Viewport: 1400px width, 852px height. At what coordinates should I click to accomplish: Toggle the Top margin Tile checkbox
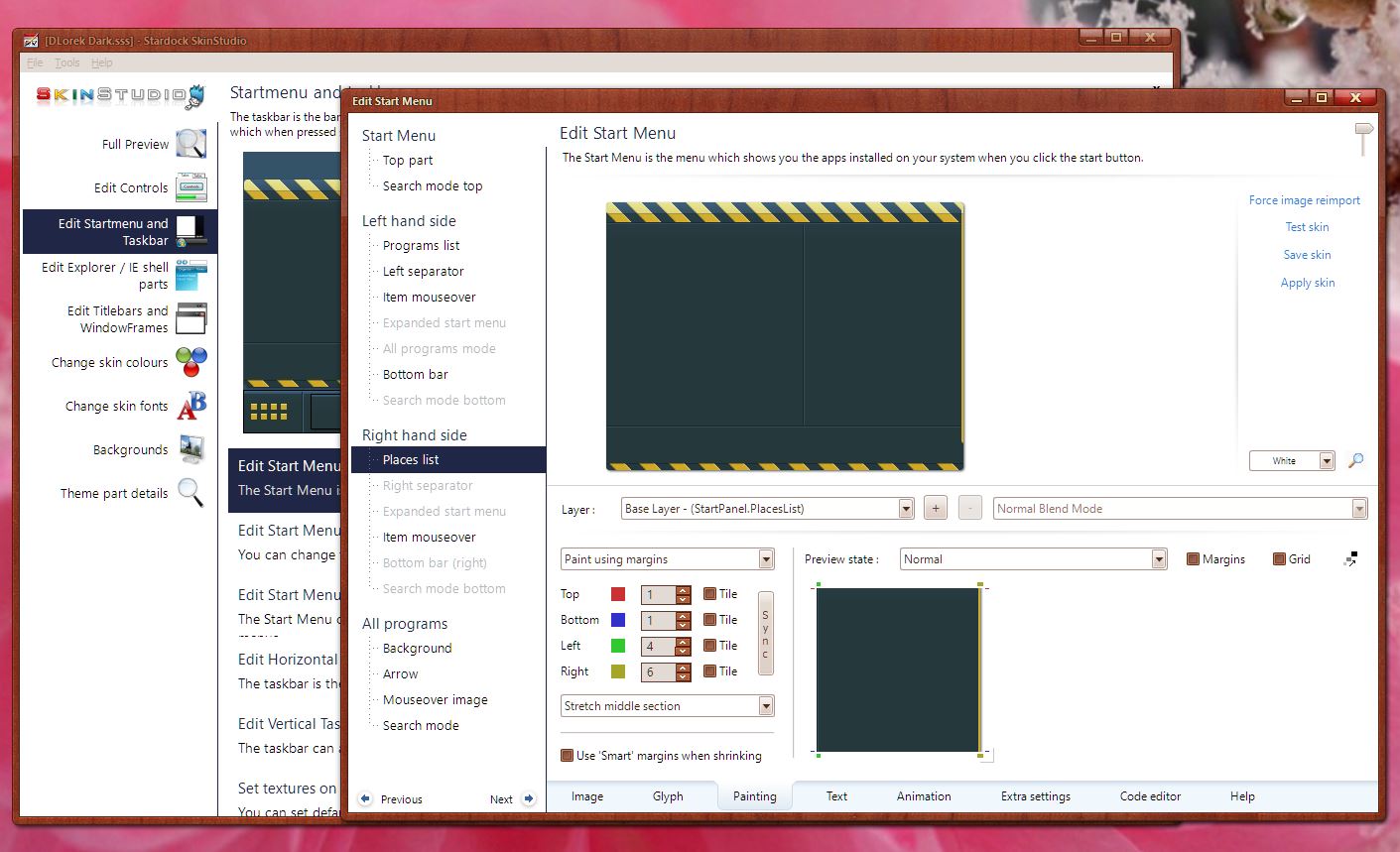point(709,594)
